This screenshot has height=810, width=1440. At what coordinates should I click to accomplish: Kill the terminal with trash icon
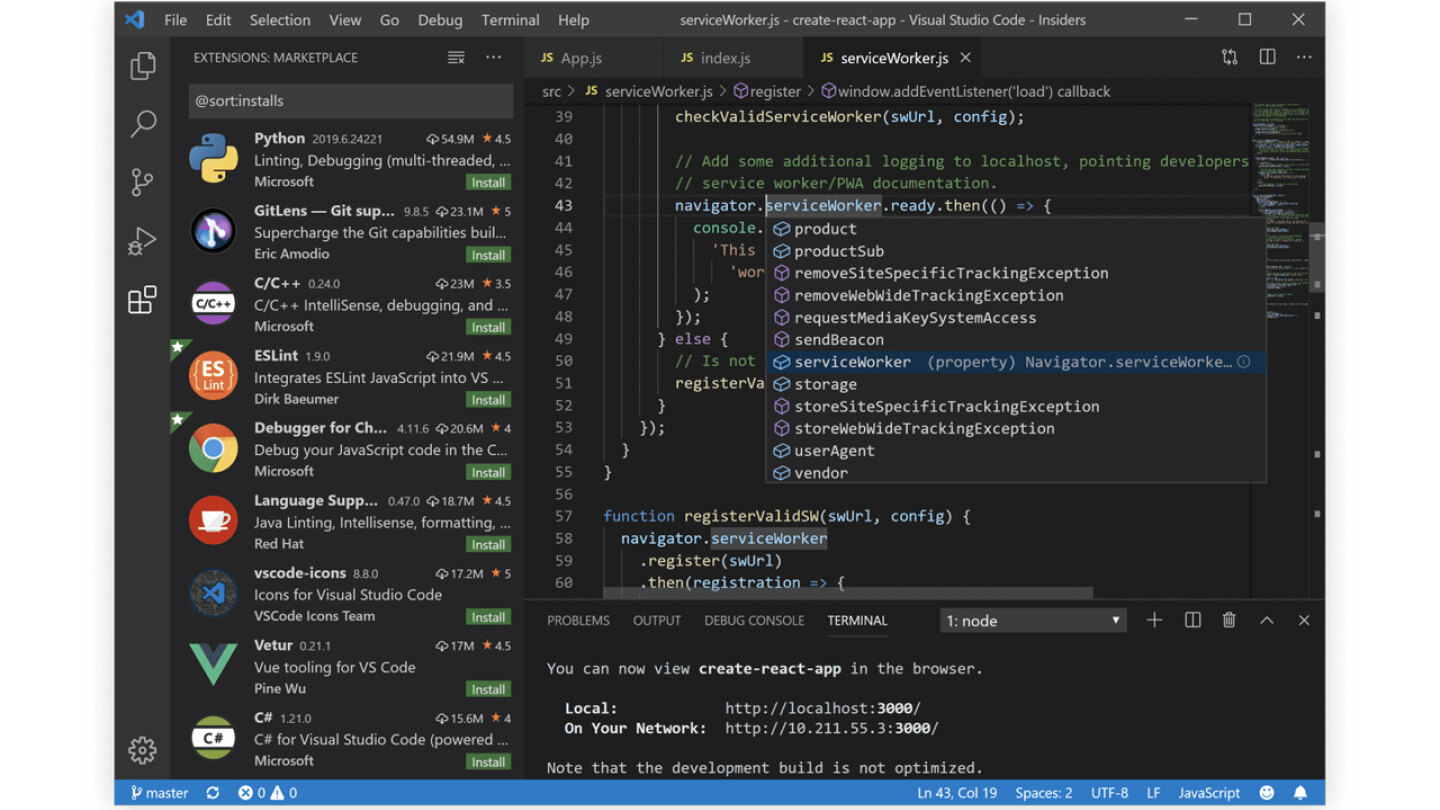(1229, 620)
